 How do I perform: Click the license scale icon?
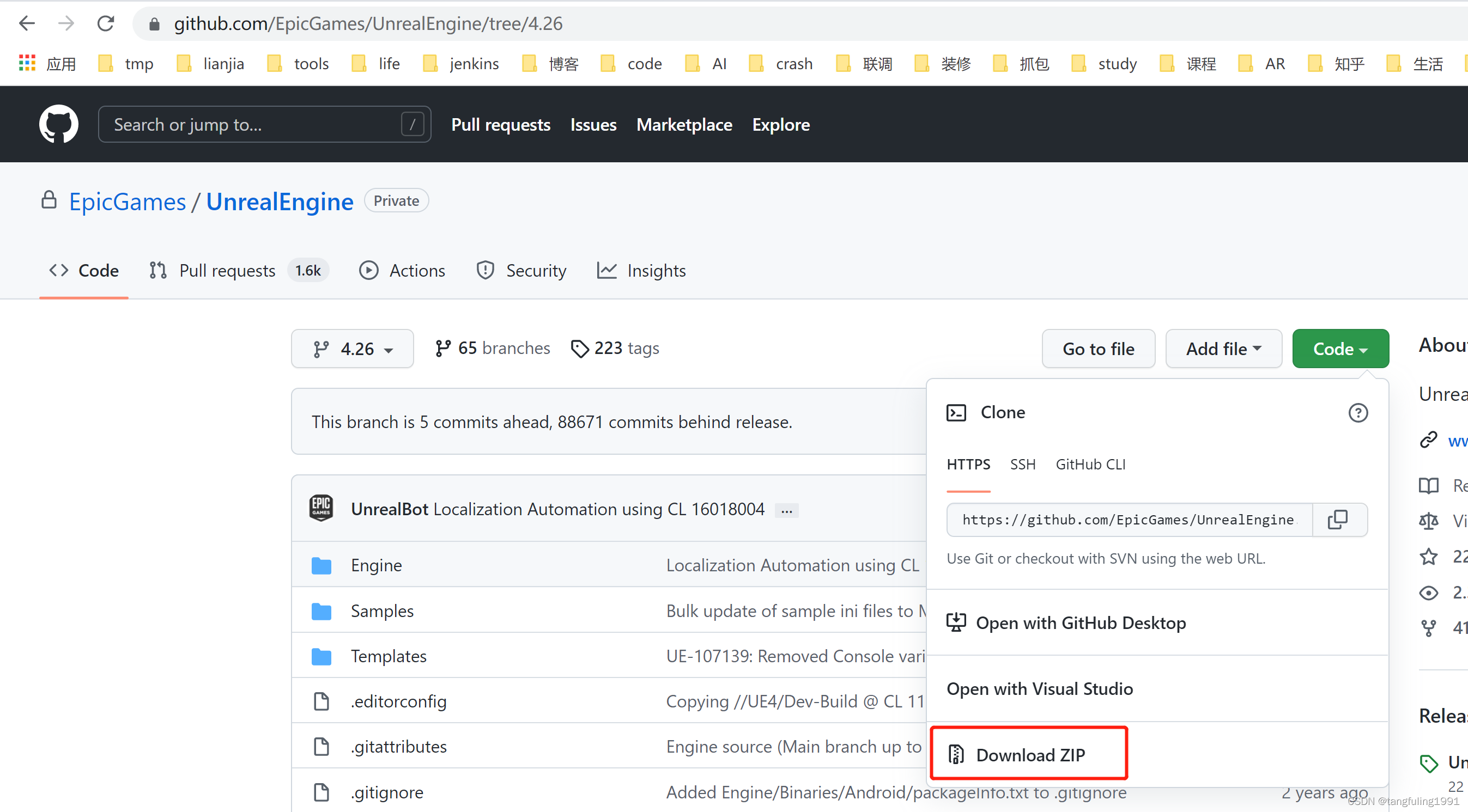coord(1428,521)
